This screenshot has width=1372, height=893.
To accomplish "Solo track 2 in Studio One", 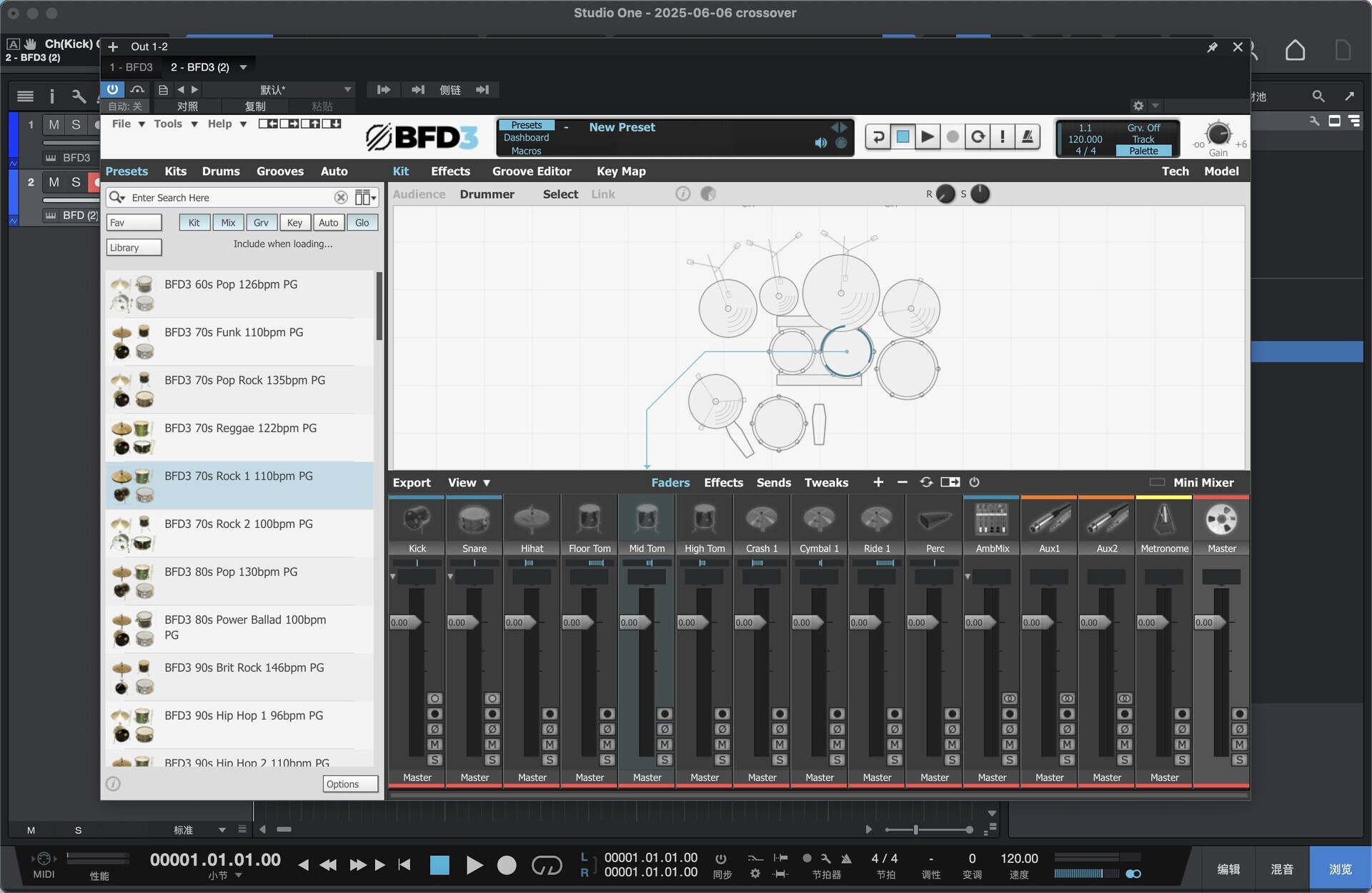I will (76, 182).
